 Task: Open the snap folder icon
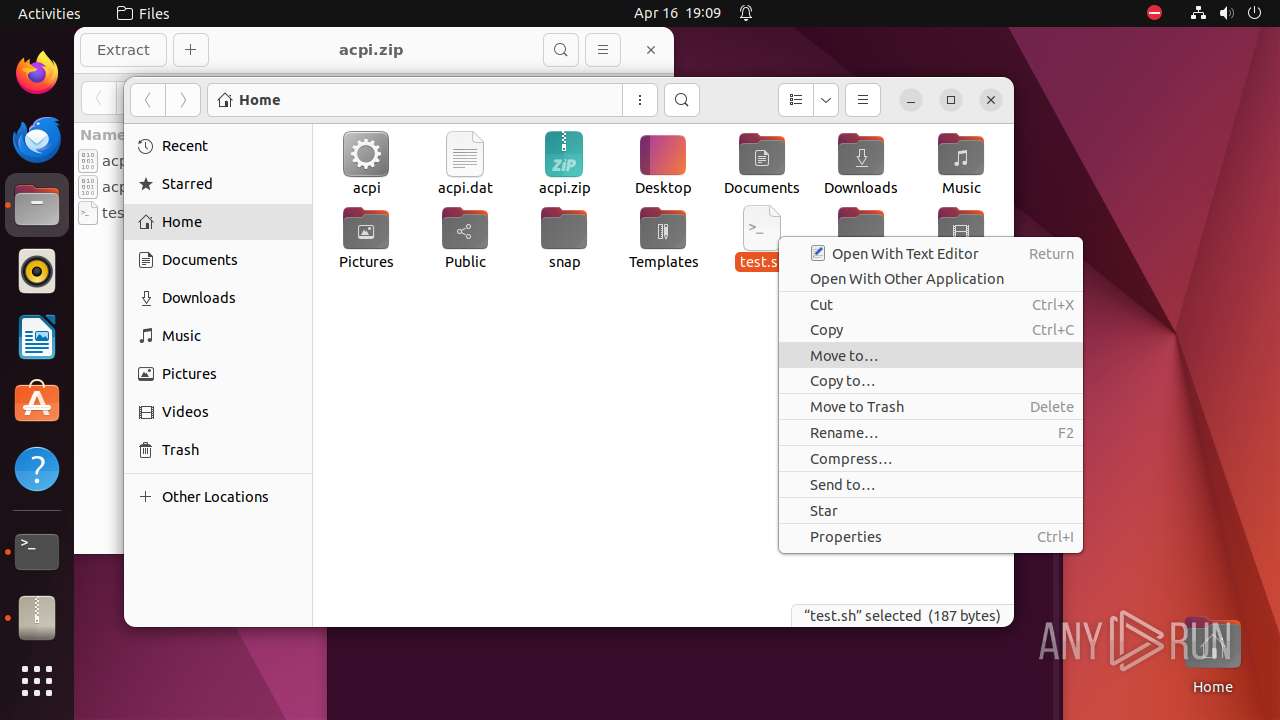tap(564, 229)
